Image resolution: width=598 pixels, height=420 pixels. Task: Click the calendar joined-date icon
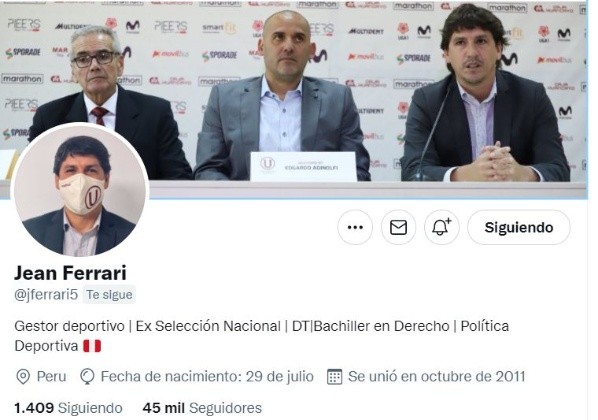(x=334, y=377)
